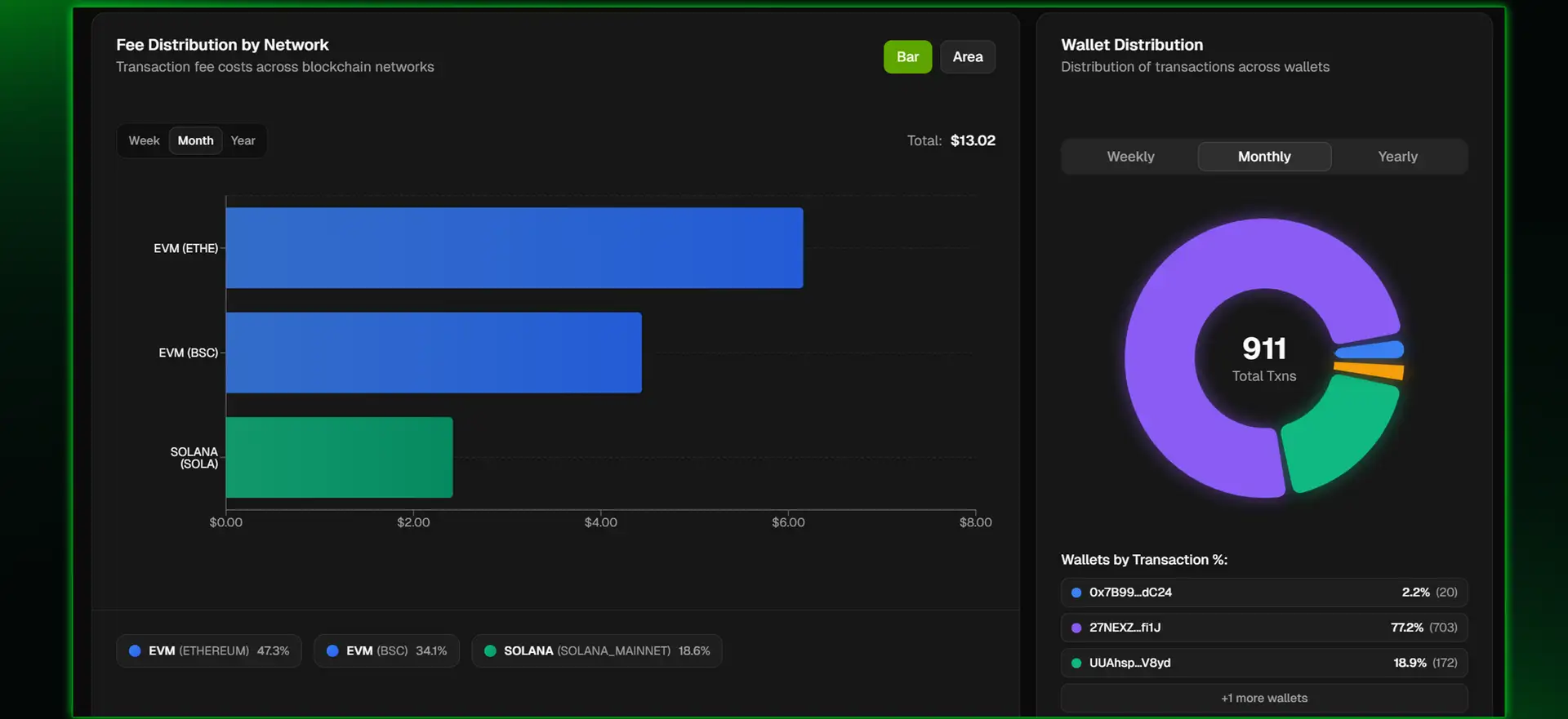Expand the +1 more wallets list
Screen dimensions: 1568x719
pos(1263,698)
